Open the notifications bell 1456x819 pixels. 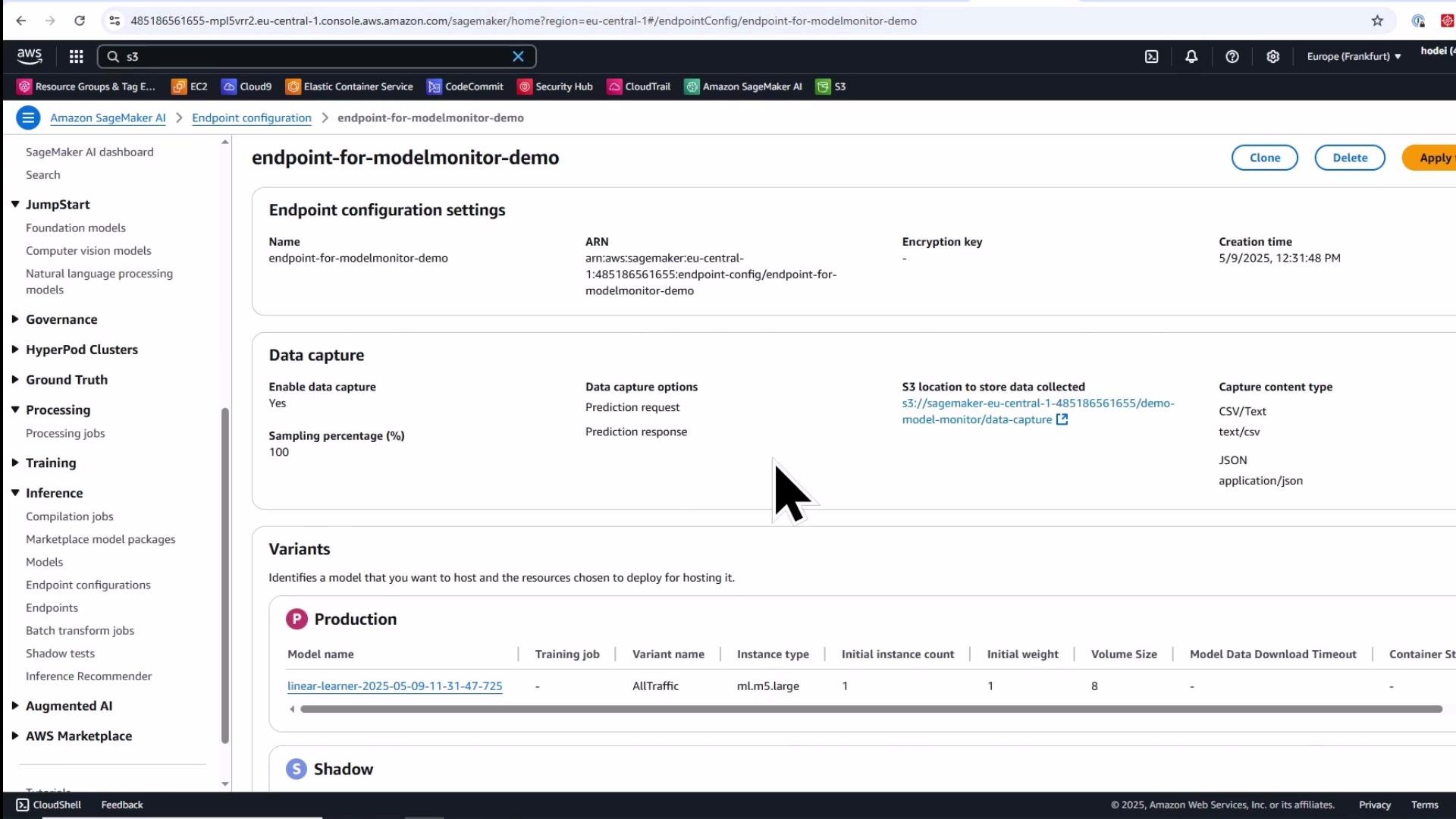click(1191, 56)
